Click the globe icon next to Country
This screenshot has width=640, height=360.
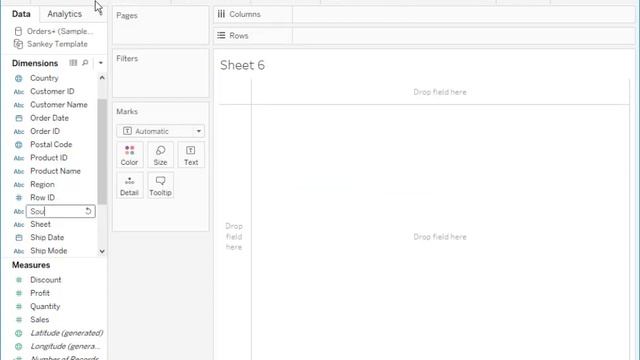(x=19, y=78)
